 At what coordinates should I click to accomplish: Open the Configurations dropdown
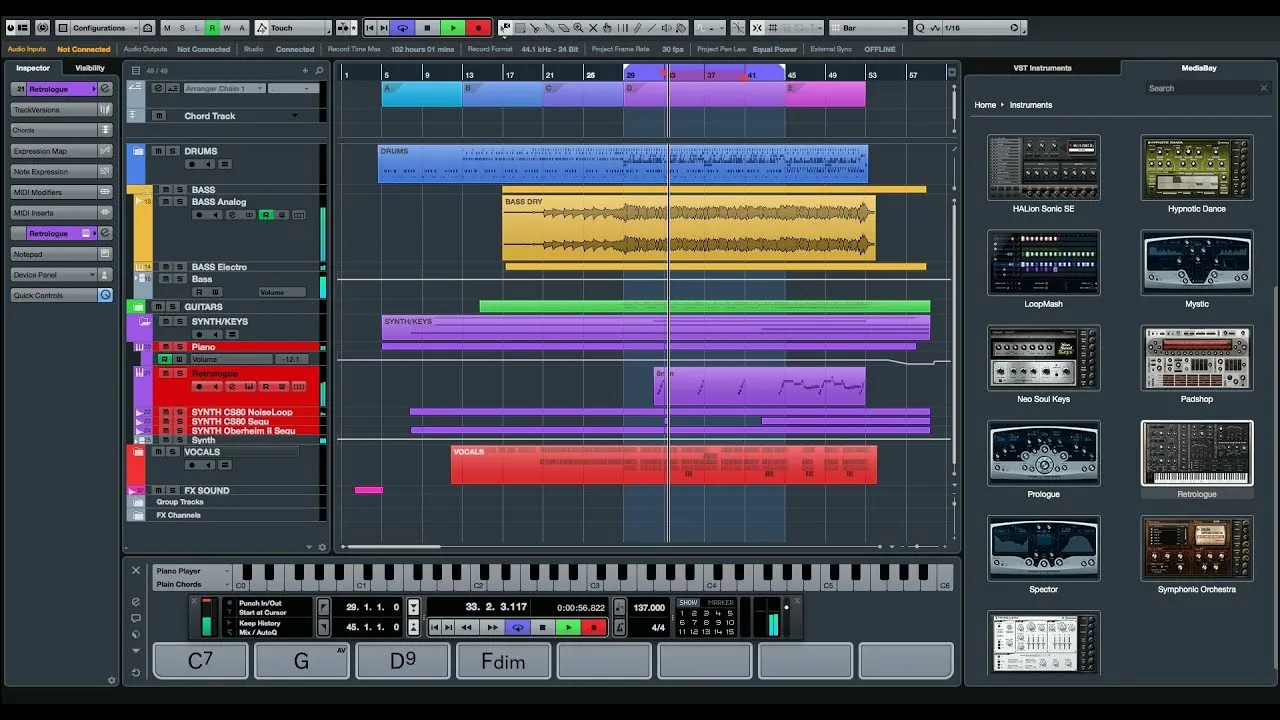[98, 28]
